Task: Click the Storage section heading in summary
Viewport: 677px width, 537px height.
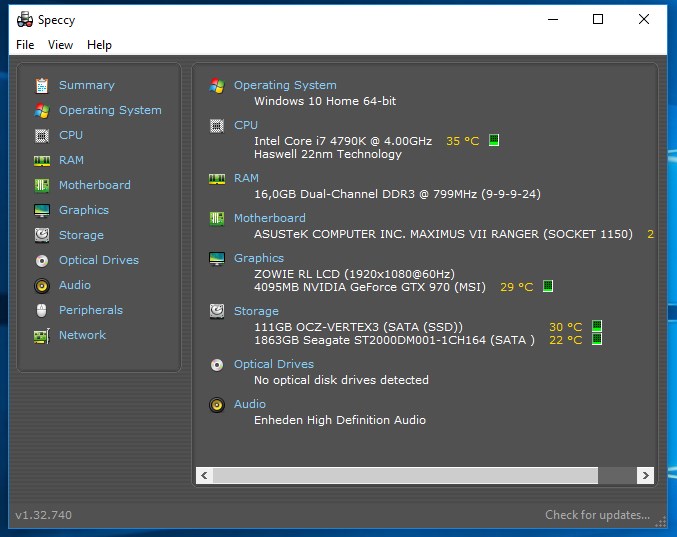Action: point(256,311)
